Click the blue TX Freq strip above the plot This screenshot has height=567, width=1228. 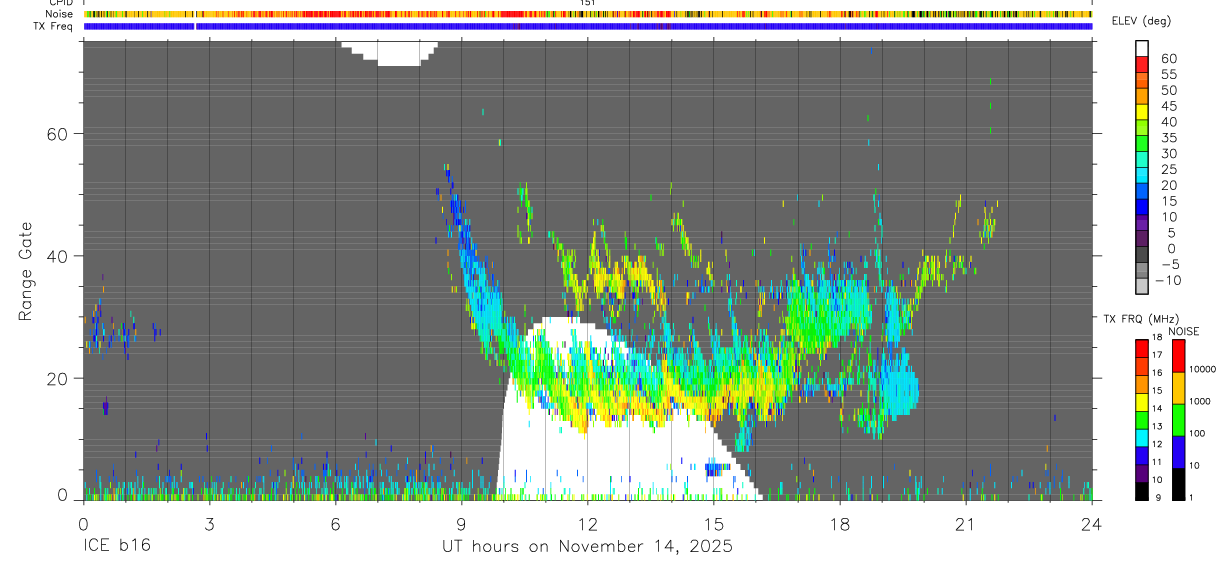coord(588,26)
